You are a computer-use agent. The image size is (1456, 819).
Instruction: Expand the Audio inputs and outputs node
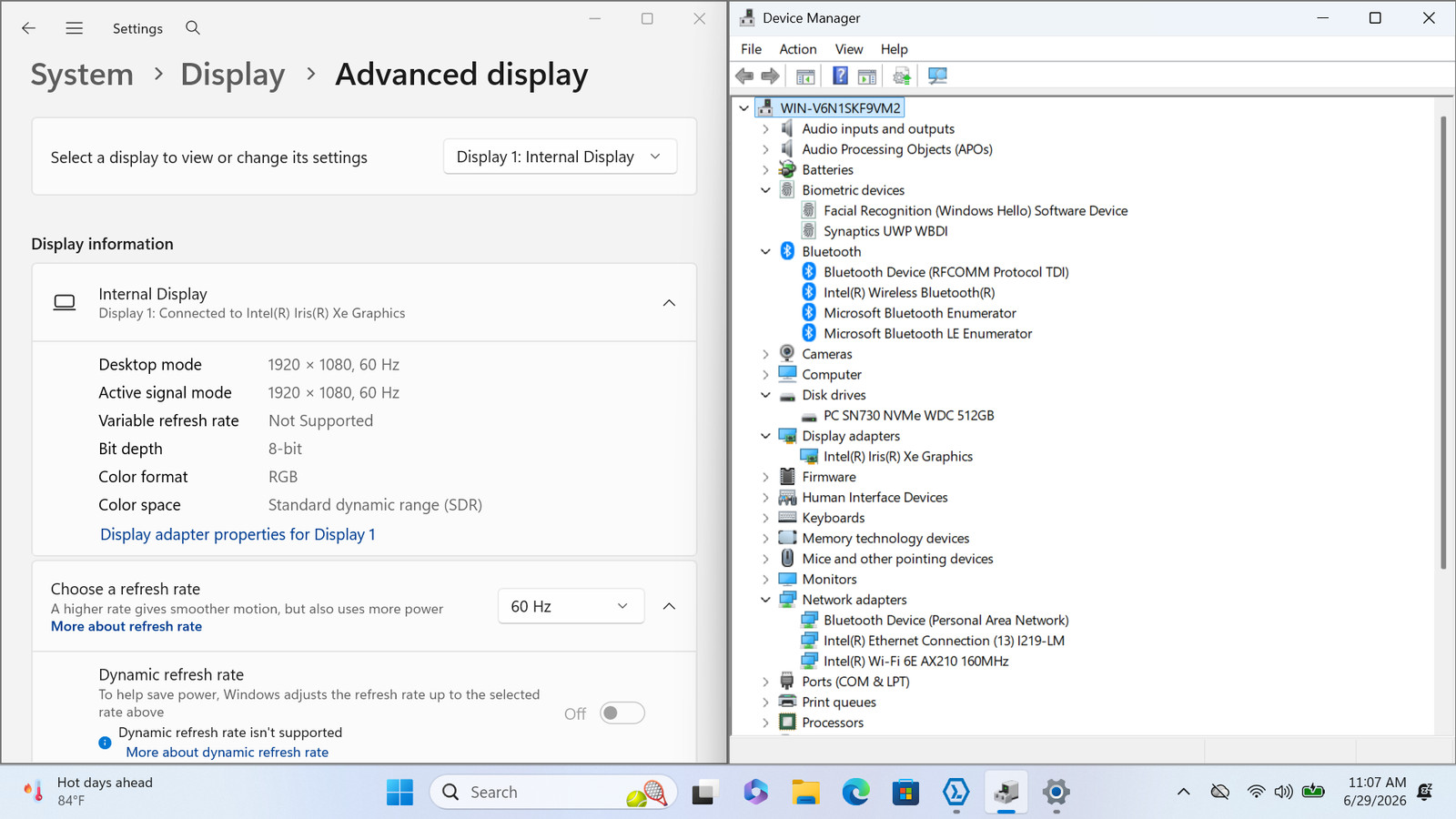tap(765, 129)
